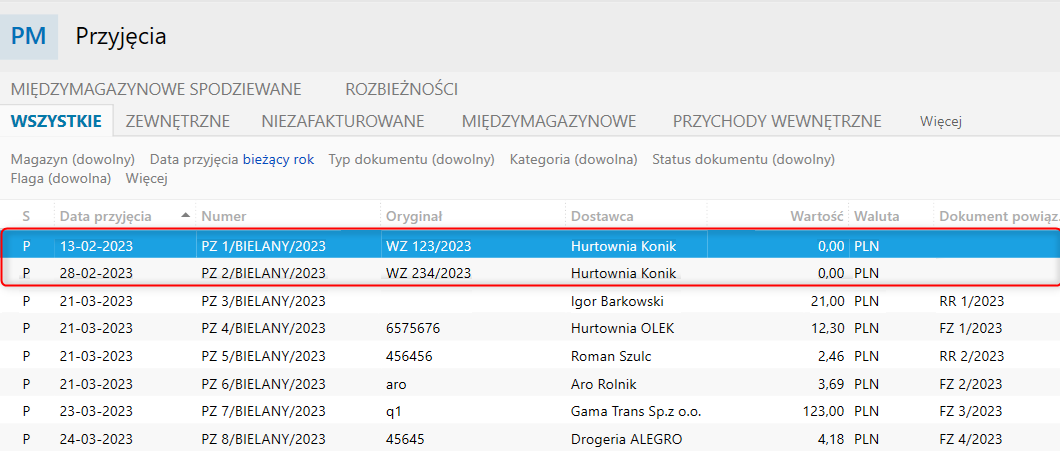Image resolution: width=1060 pixels, height=461 pixels.
Task: Switch to the Zewnętrzne tab
Action: (178, 122)
